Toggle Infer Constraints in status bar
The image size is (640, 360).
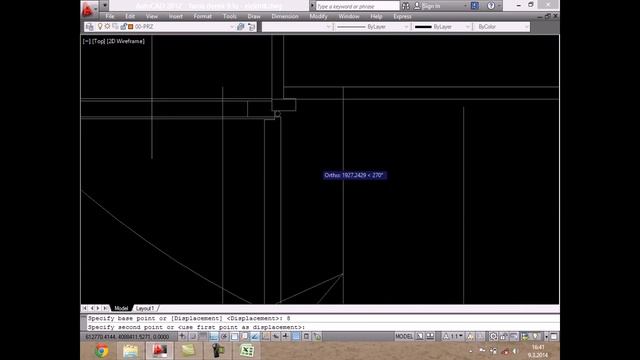[183, 336]
